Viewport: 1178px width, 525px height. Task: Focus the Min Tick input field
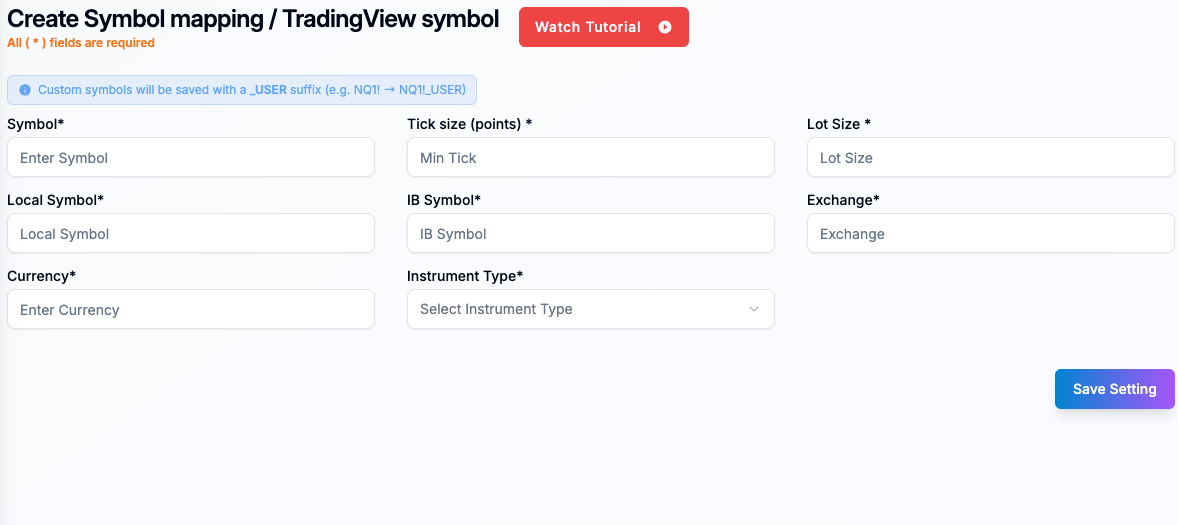coord(591,158)
